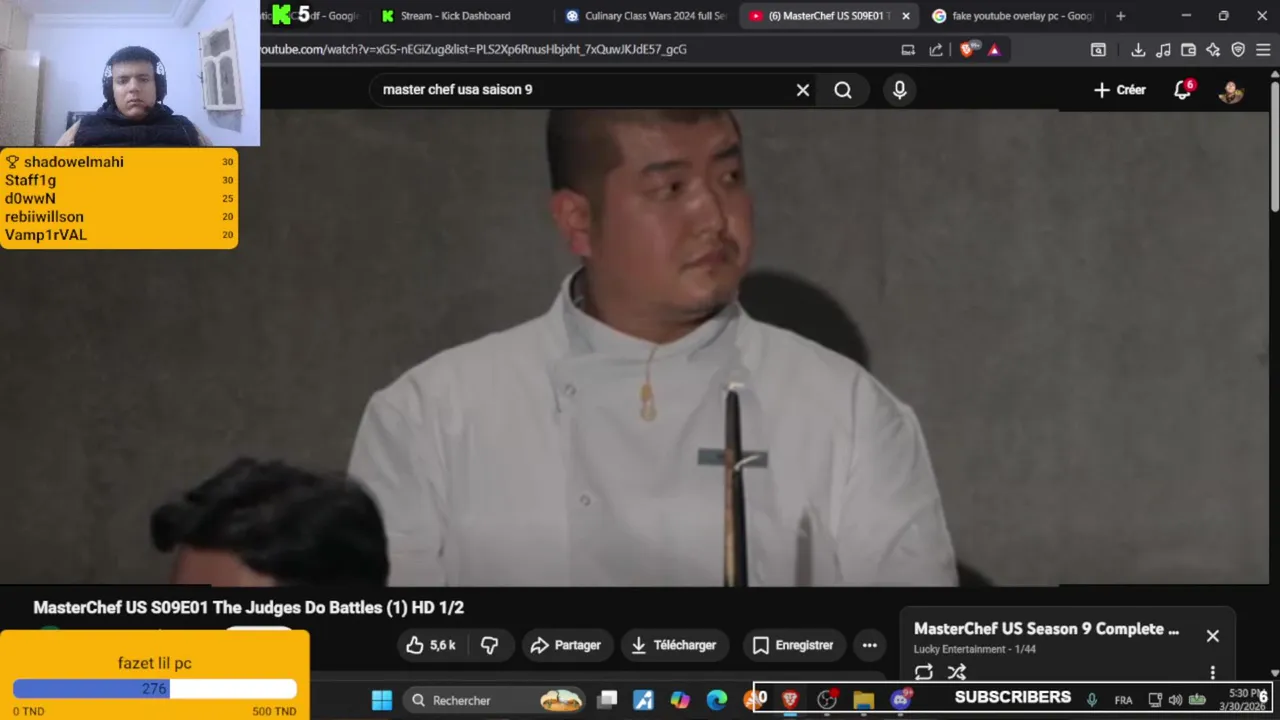Viewport: 1280px width, 720px height.
Task: Open the Lucky Entertainment playlist title link
Action: [1046, 629]
